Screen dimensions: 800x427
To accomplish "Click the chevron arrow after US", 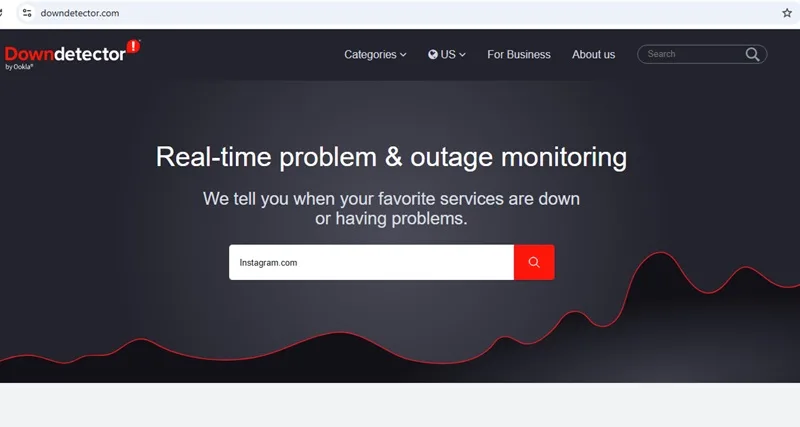I will [x=462, y=55].
